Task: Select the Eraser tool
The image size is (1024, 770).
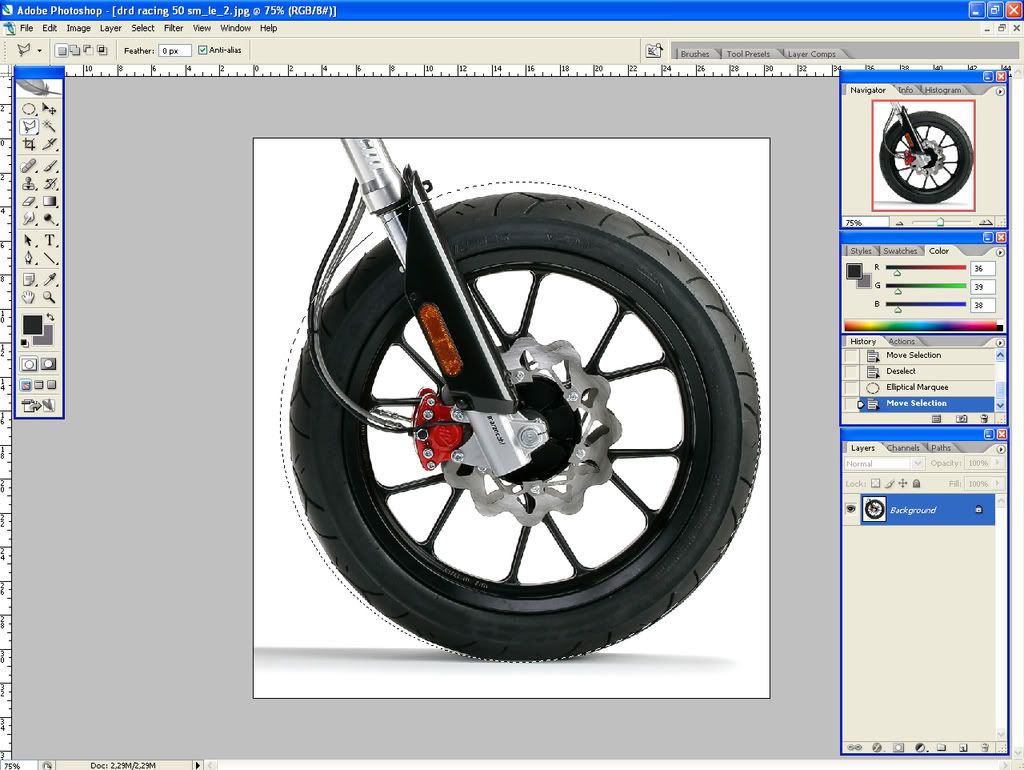Action: (29, 201)
